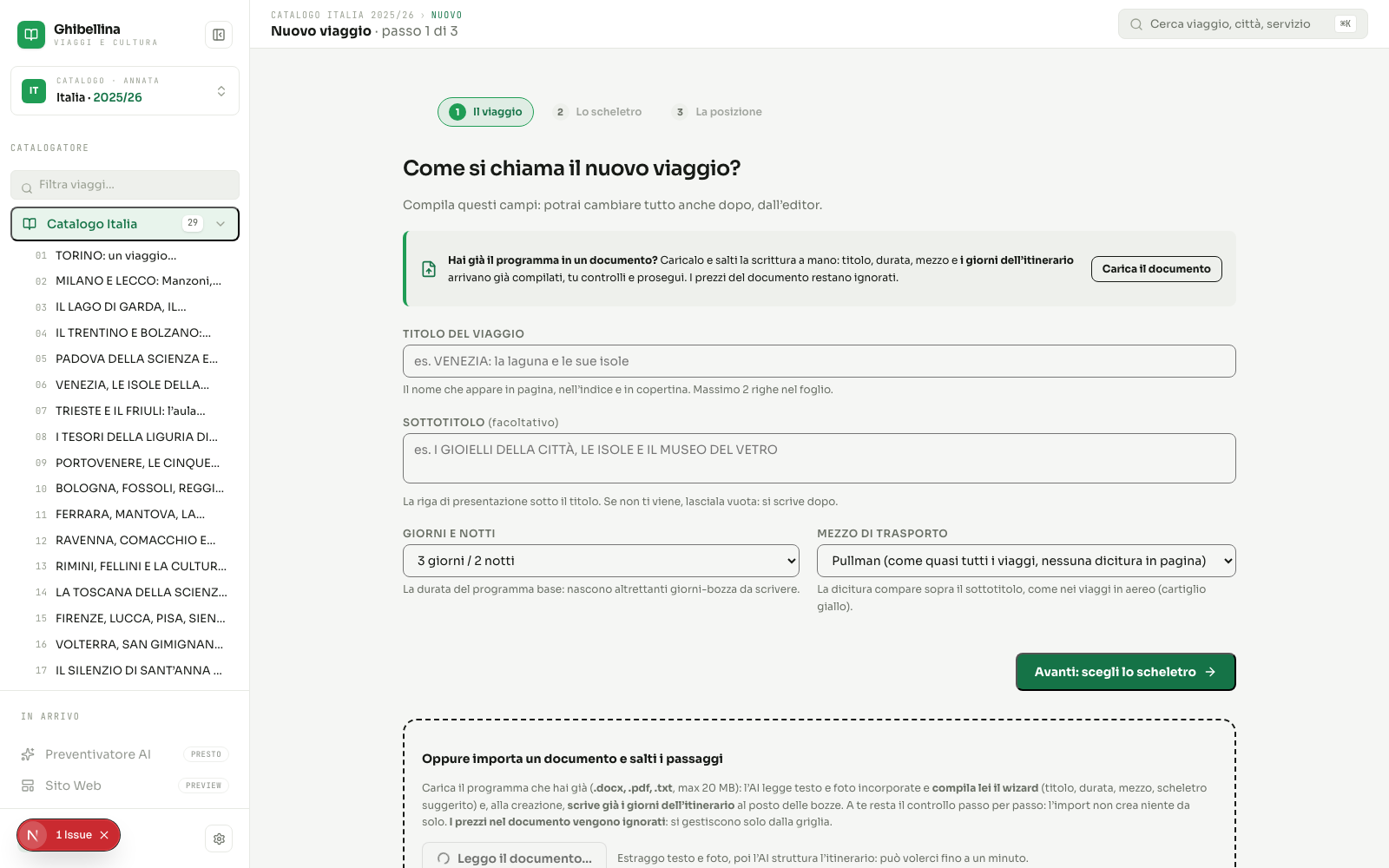Viewport: 1389px width, 868px height.
Task: Click Avanti: scegli lo scheletro
Action: coord(1125,672)
